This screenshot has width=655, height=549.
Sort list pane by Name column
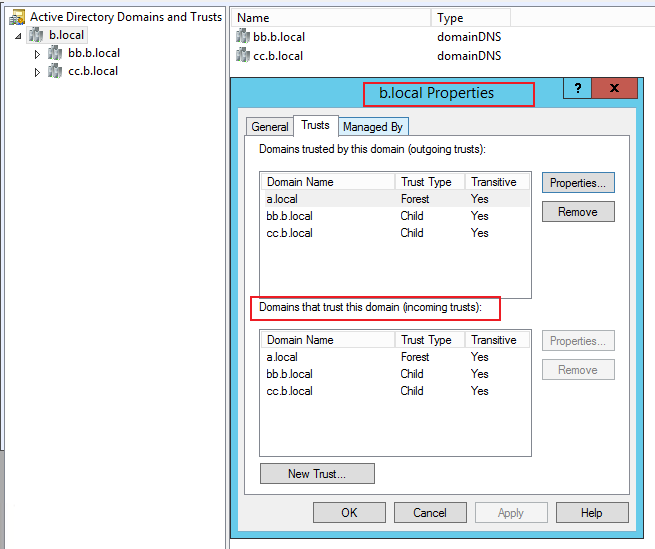[331, 18]
